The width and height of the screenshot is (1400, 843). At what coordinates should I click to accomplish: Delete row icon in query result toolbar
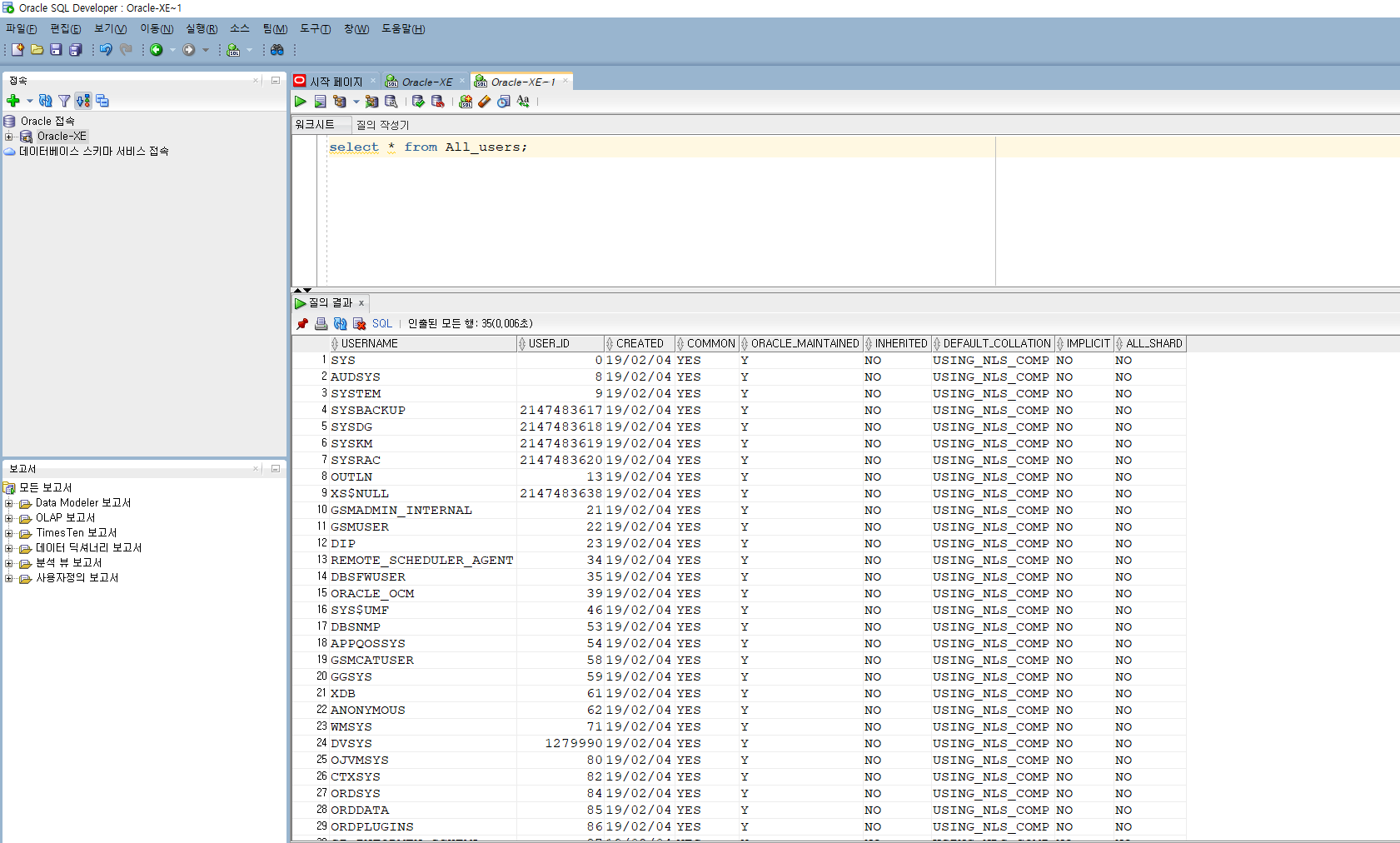(x=359, y=323)
